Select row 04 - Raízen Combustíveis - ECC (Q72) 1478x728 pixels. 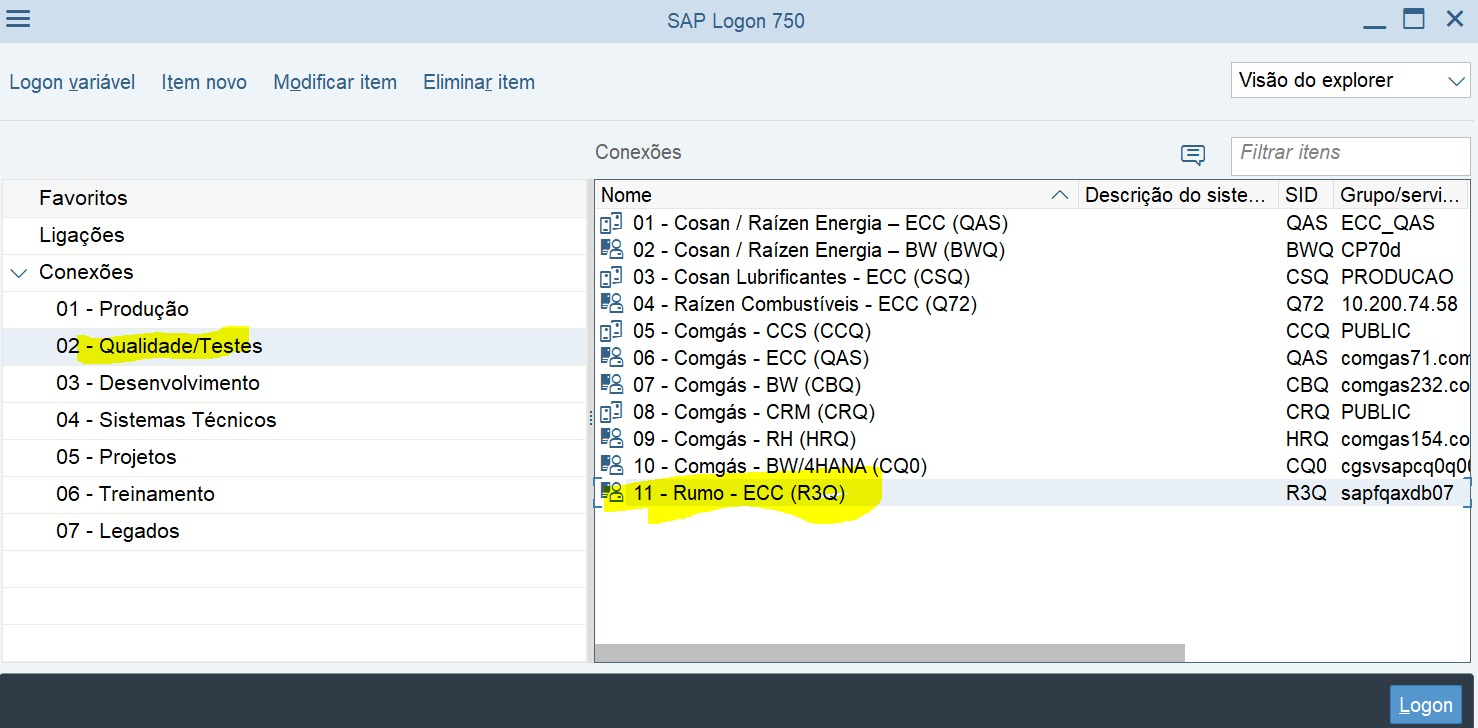(1032, 304)
